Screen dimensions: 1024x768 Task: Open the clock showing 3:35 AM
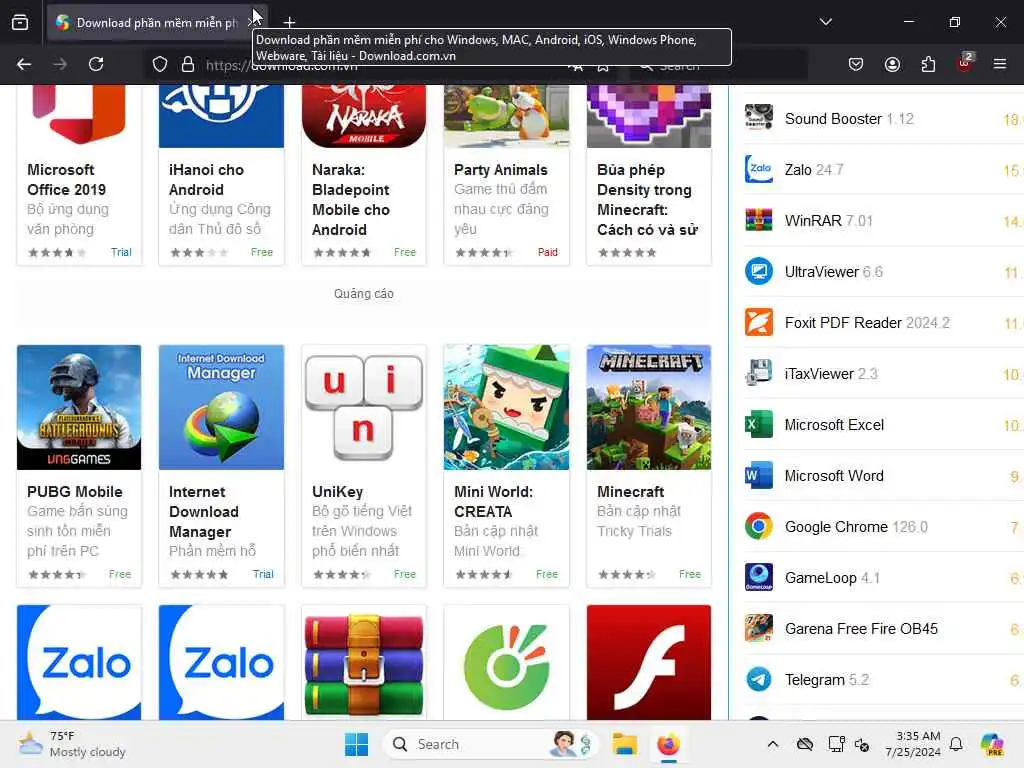pos(913,744)
